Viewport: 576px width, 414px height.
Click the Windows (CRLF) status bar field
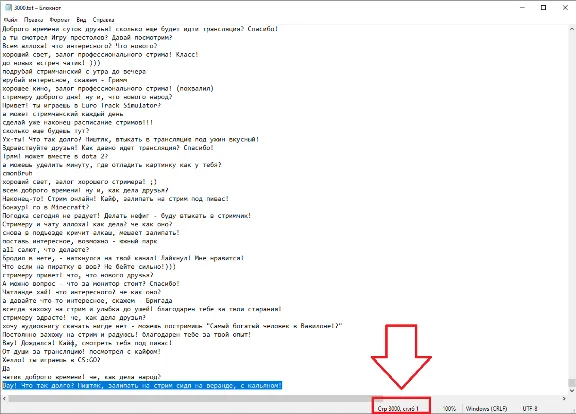click(x=486, y=408)
